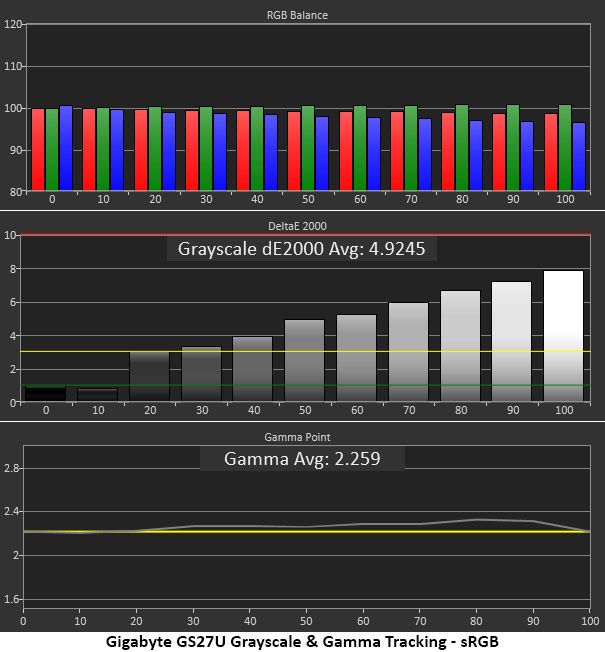Click the Gigabyte GS27U caption text

(302, 642)
